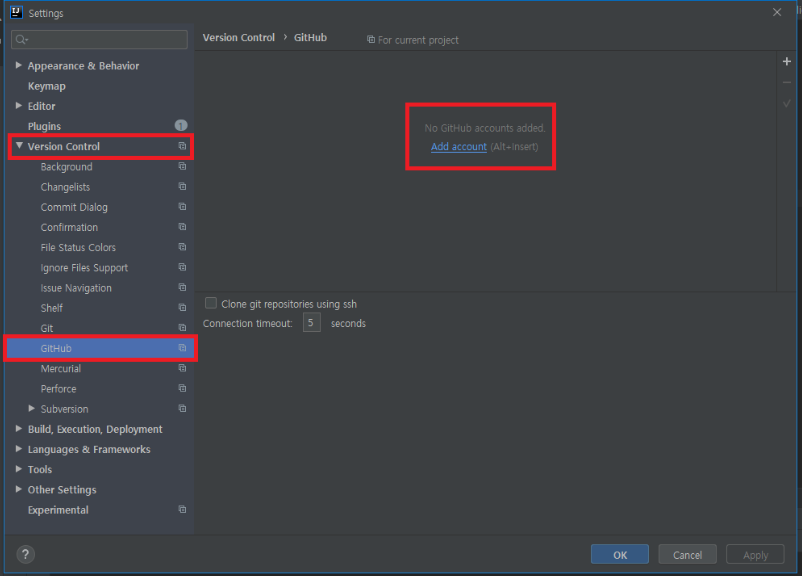Click the Cancel button
The height and width of the screenshot is (576, 802).
coord(687,555)
